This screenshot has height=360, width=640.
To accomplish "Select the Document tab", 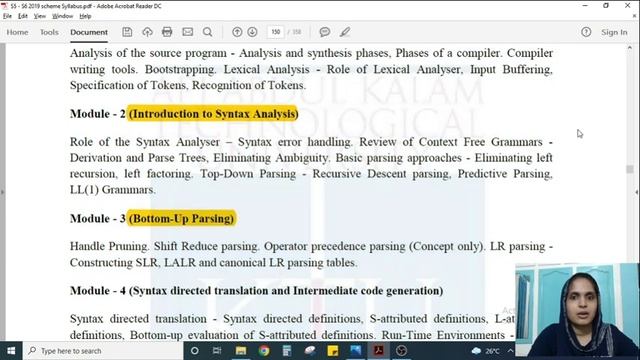I will 89,32.
